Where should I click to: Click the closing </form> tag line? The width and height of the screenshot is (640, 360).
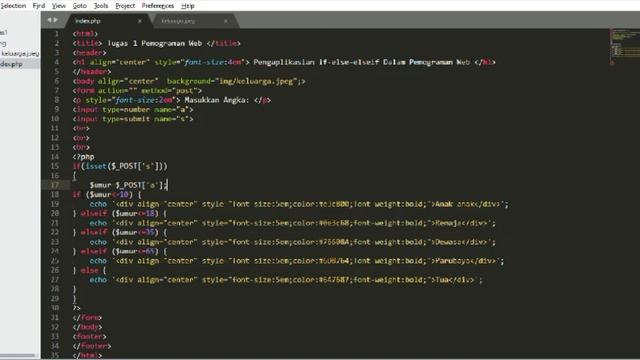point(87,317)
